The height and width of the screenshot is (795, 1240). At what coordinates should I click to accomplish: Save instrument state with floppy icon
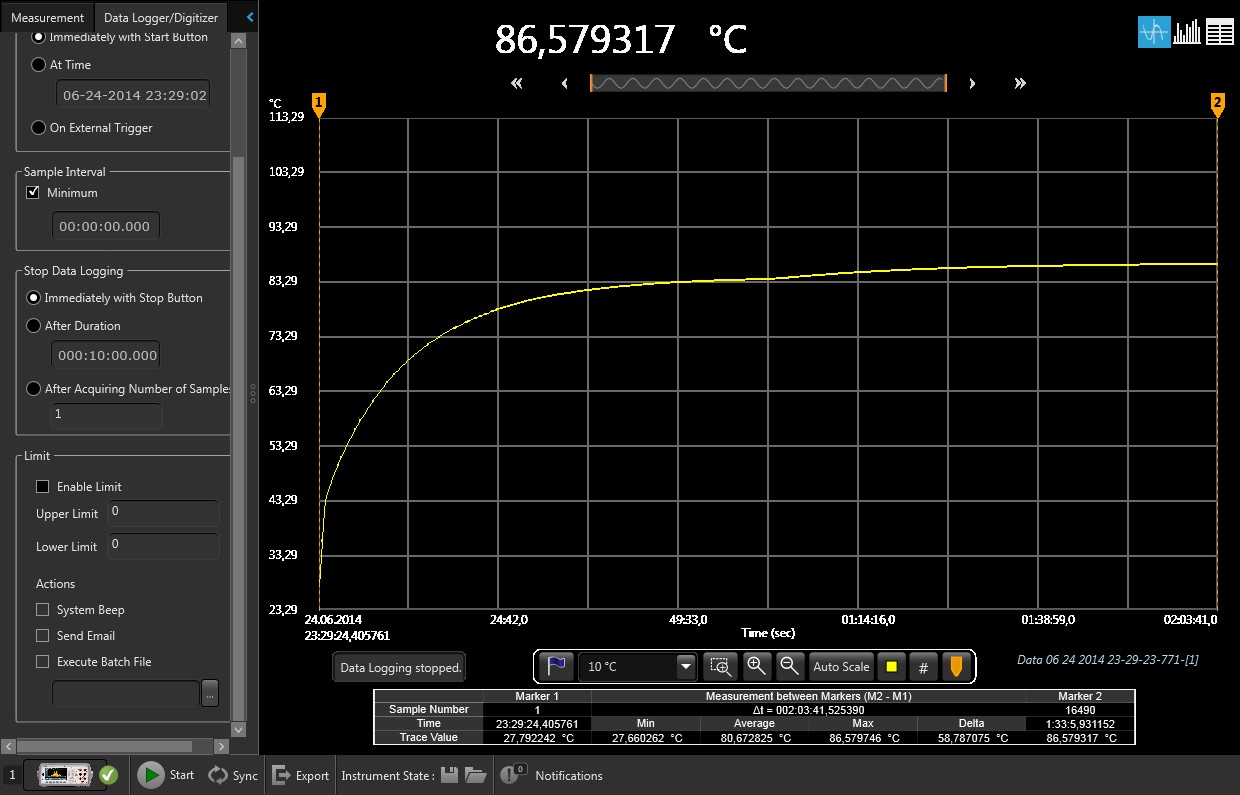(x=450, y=775)
